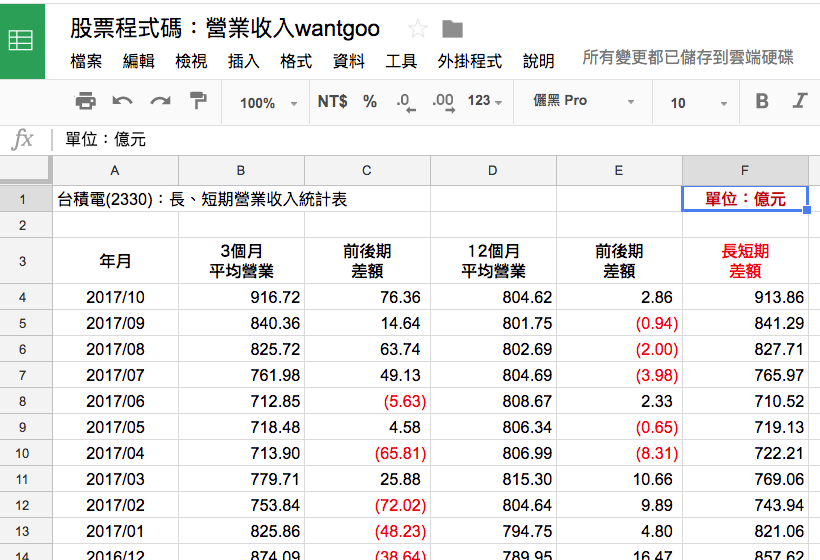Select cell with value 801.75
This screenshot has width=820, height=560.
tap(493, 324)
